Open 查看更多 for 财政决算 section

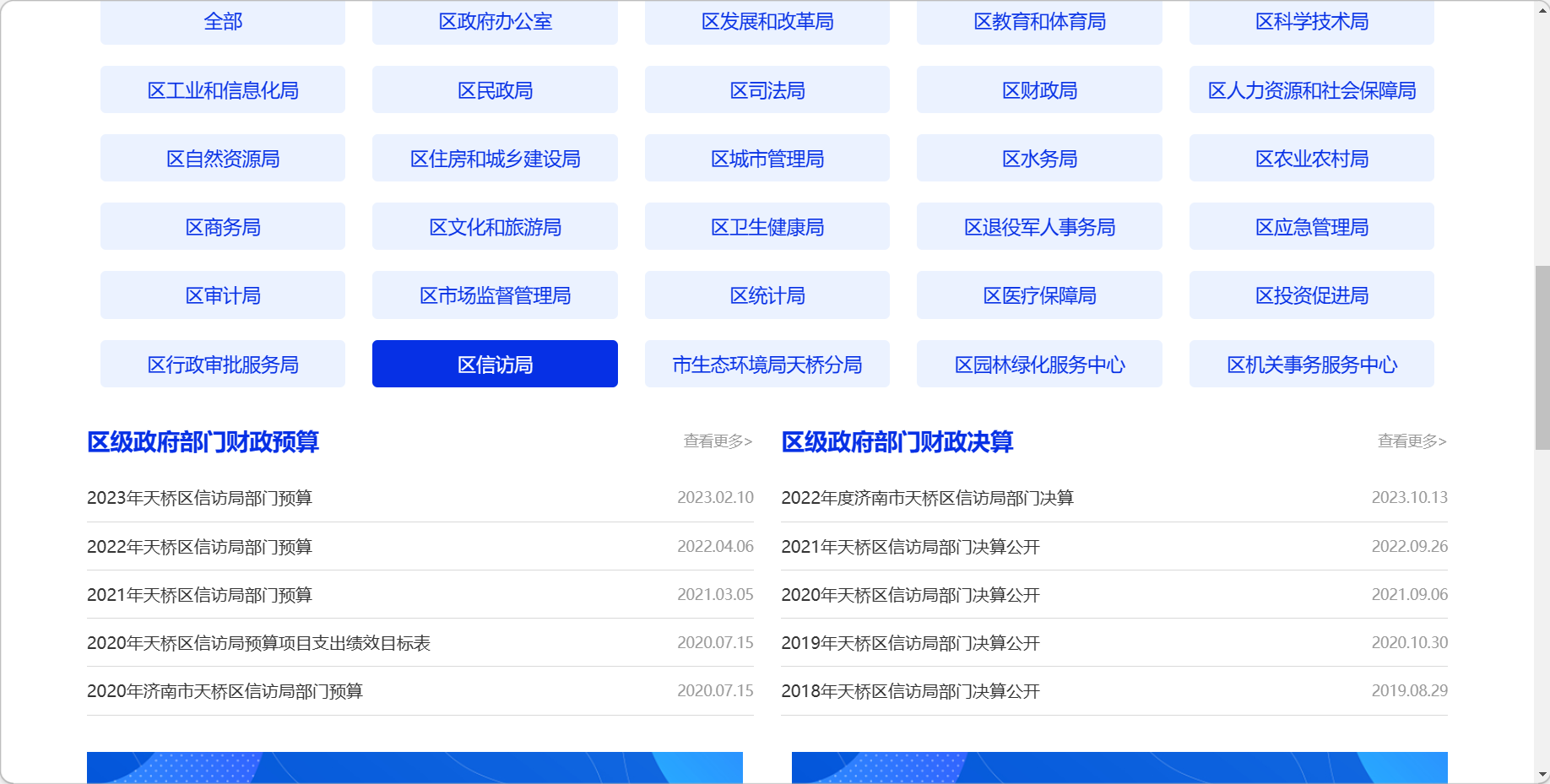[x=1412, y=441]
